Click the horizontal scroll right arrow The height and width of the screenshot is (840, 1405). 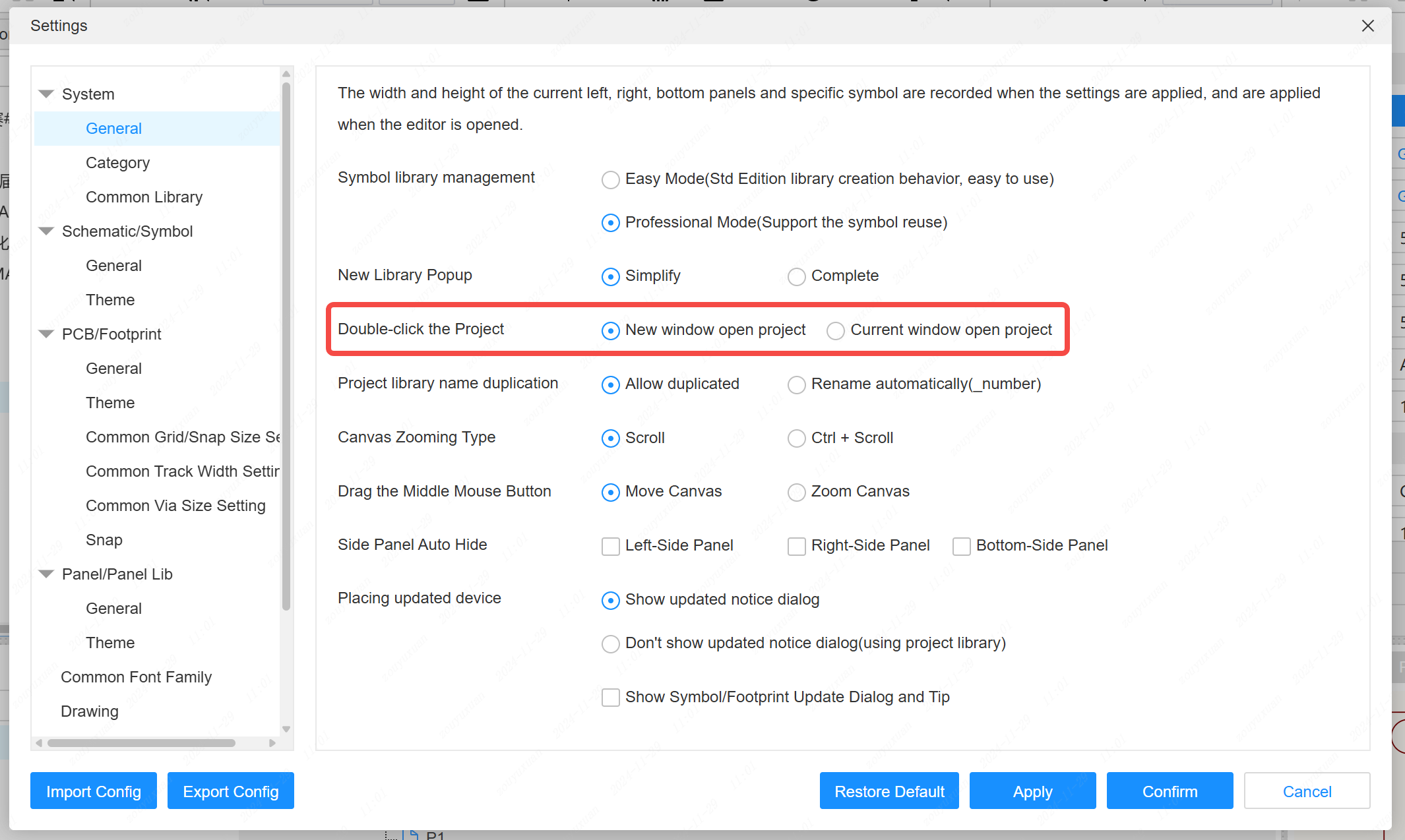[272, 743]
